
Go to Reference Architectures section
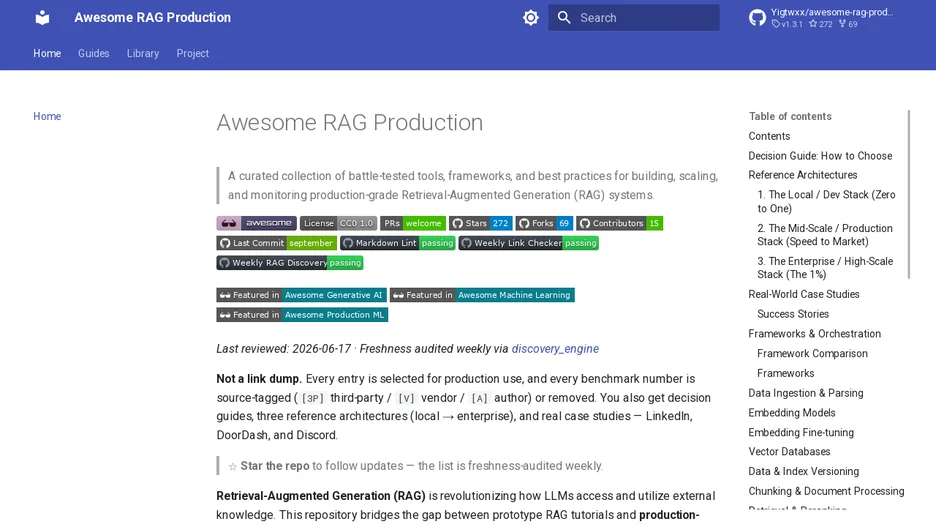[803, 175]
